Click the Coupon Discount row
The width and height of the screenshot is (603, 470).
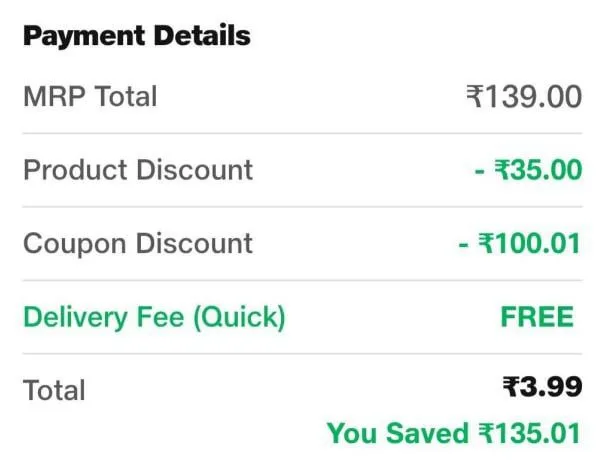(301, 243)
